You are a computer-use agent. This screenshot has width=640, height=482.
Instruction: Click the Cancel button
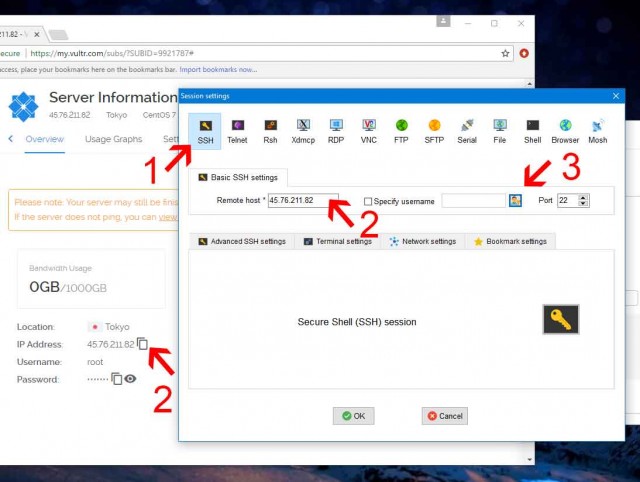(445, 416)
